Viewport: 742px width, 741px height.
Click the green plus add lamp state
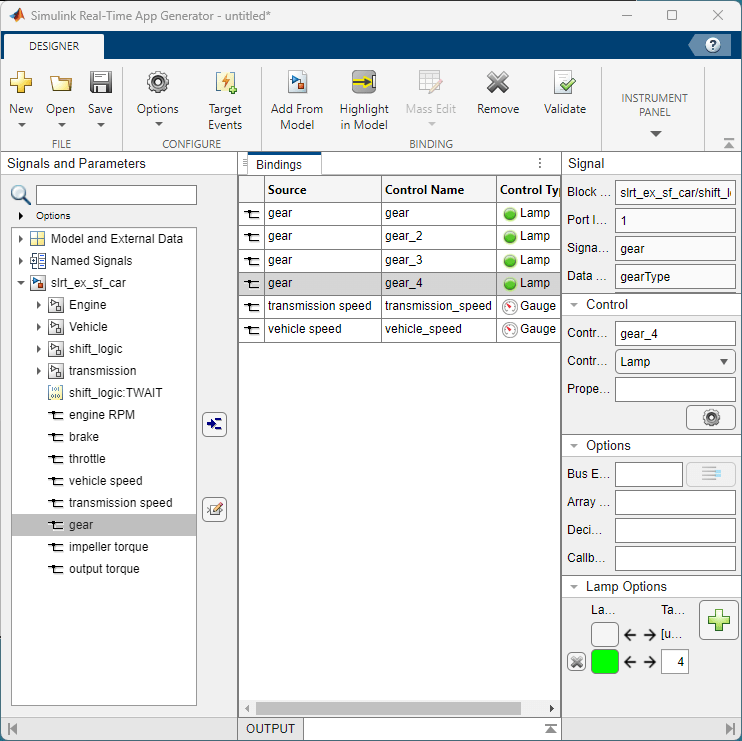718,621
